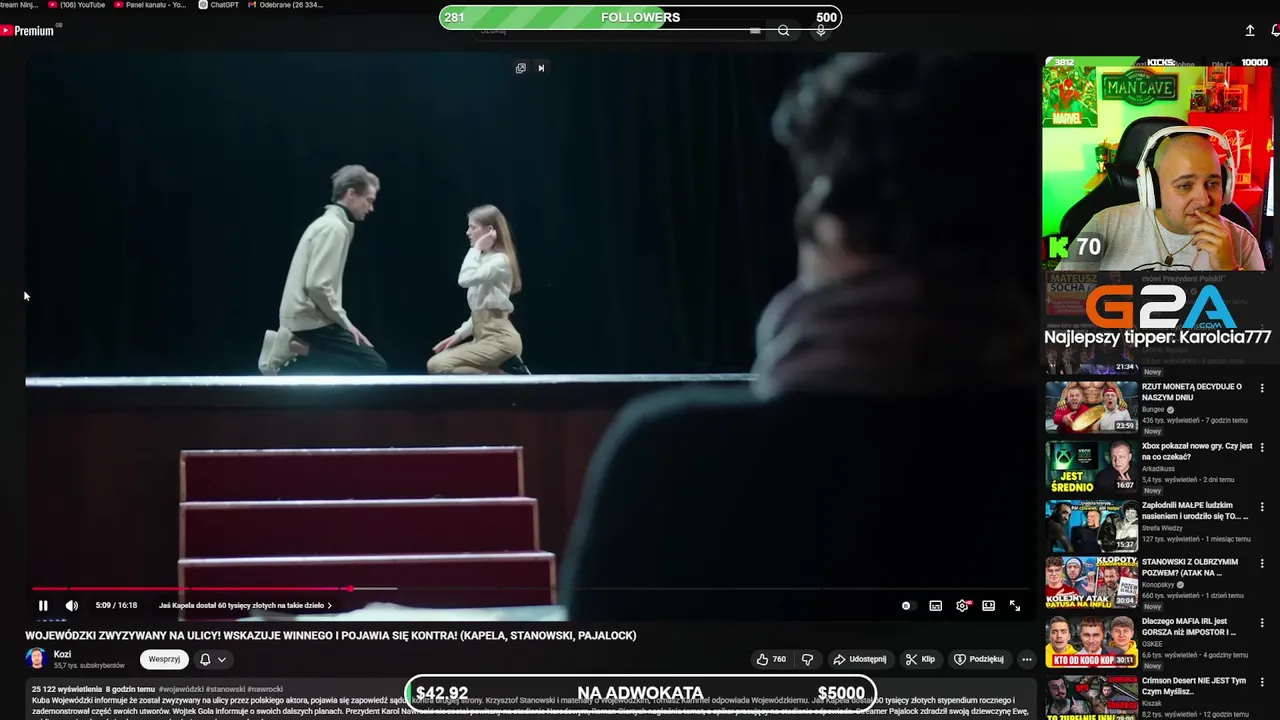Screen dimensions: 1280x720
Task: Open Kozi channel avatar
Action: pyautogui.click(x=36, y=659)
